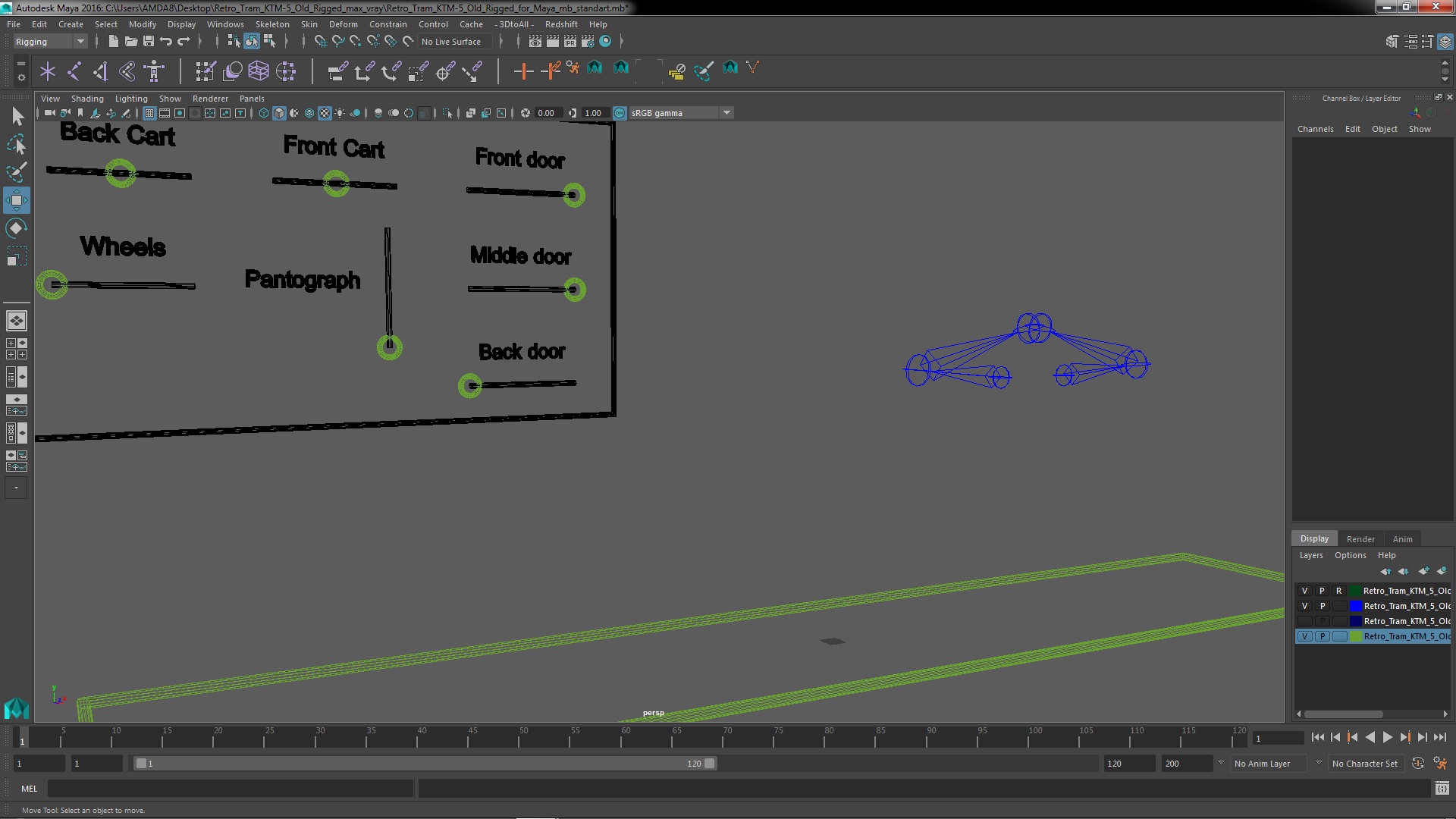Open the No Character Set dropdown
1456x819 pixels.
click(1365, 764)
